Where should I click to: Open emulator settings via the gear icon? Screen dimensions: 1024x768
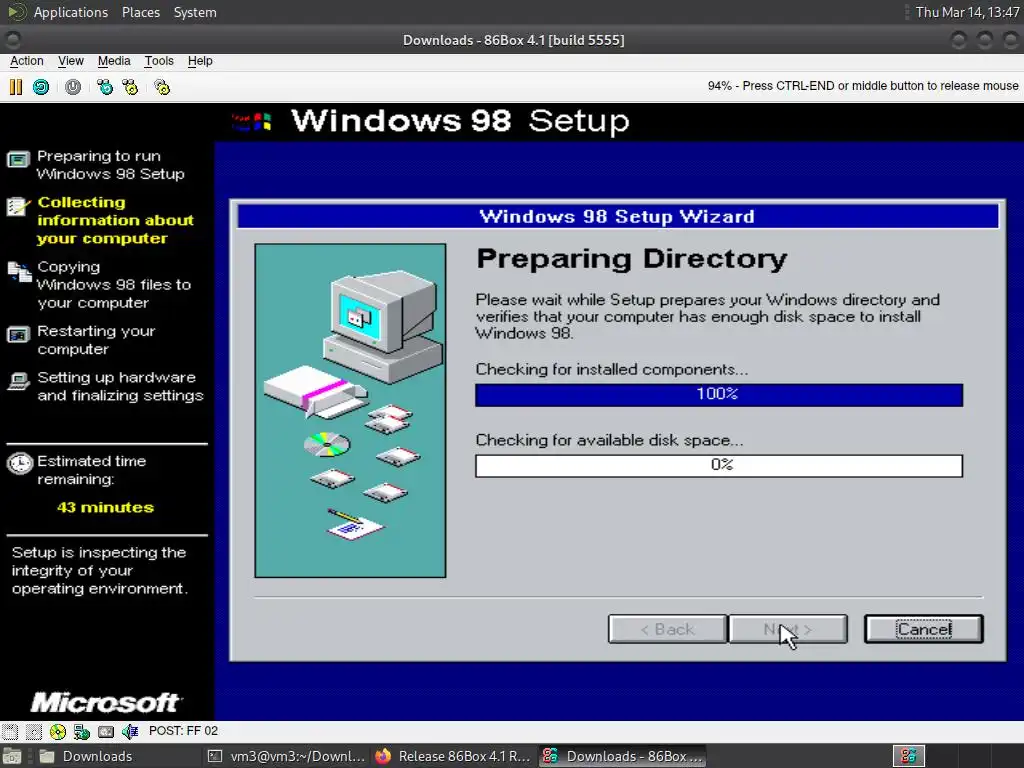click(x=162, y=87)
